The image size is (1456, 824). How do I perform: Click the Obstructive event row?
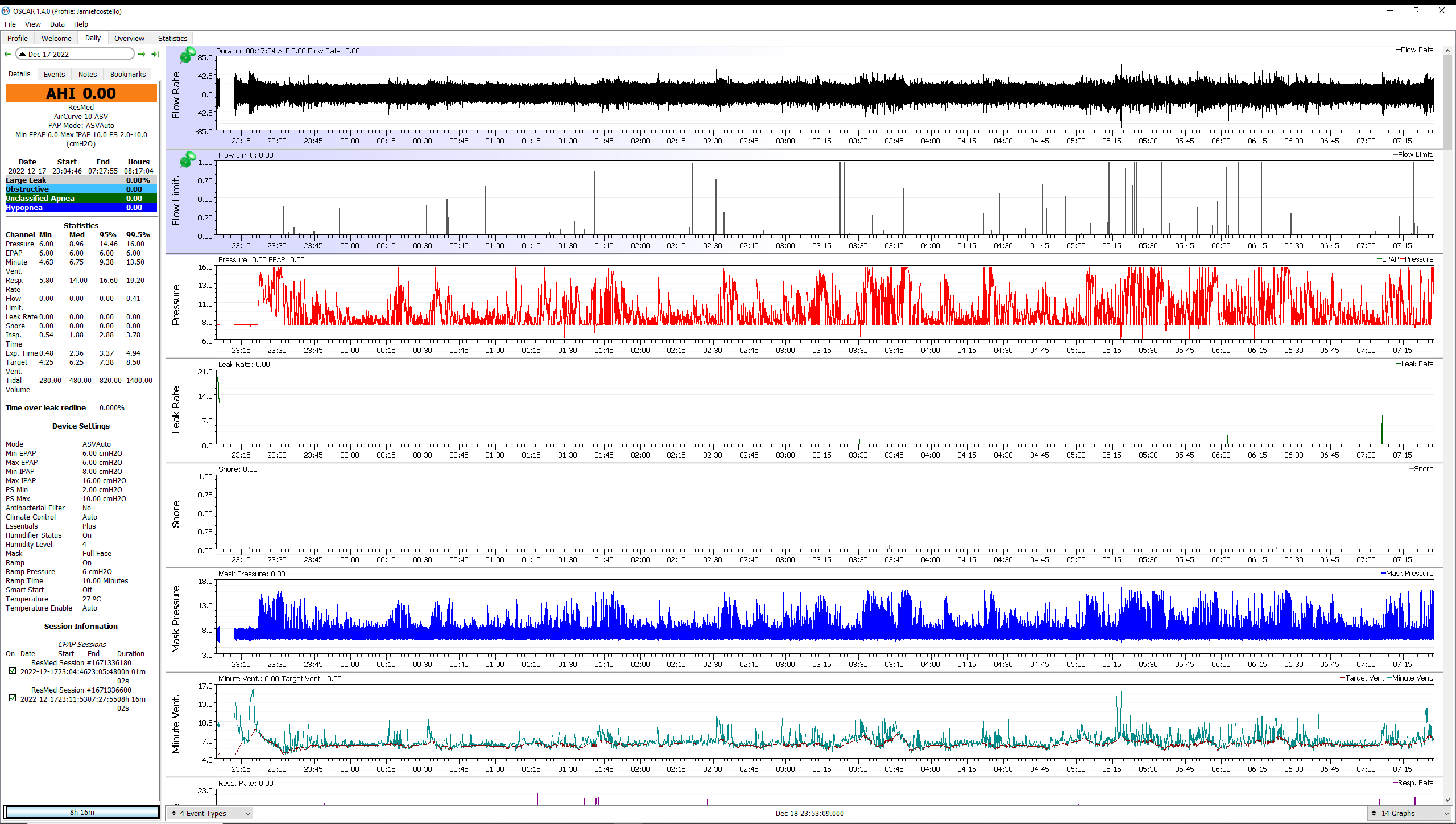[x=81, y=189]
